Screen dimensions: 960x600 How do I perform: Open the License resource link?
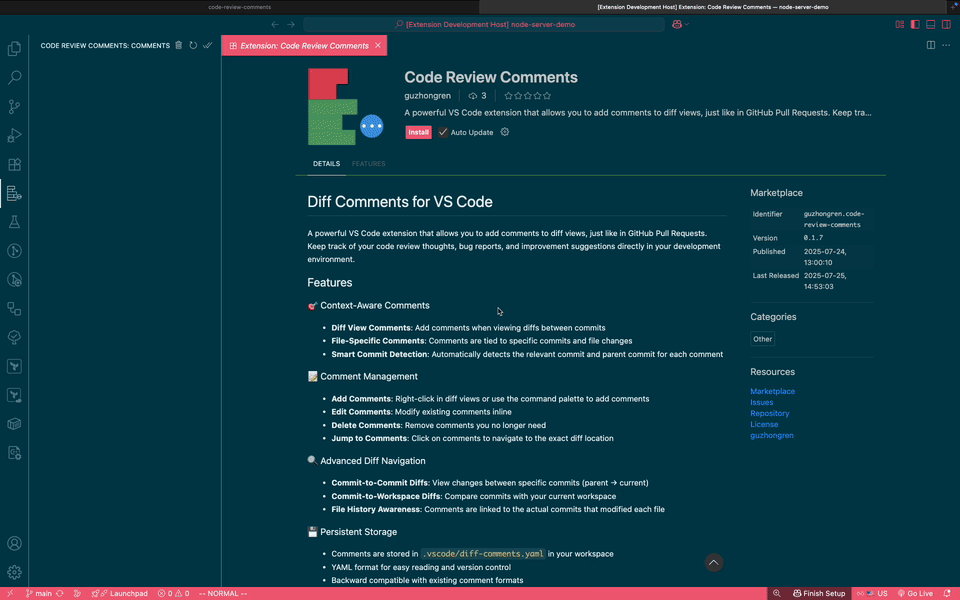click(x=764, y=424)
